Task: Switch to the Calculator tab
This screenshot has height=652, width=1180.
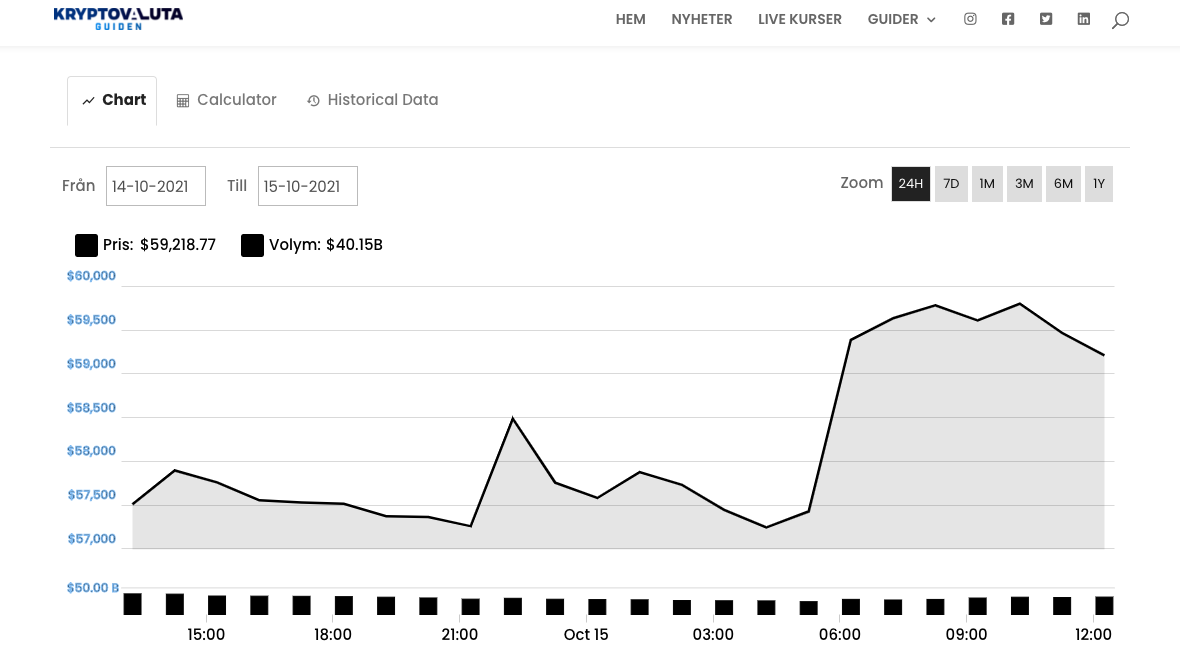Action: (x=226, y=100)
